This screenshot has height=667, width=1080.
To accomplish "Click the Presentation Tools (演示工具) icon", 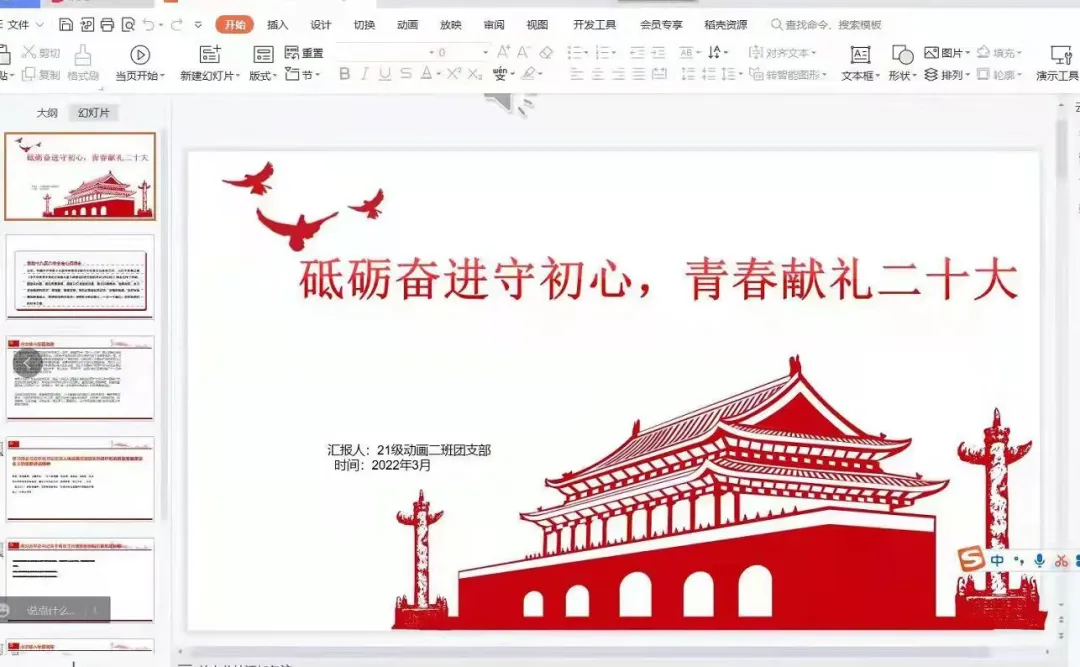I will tap(1061, 55).
